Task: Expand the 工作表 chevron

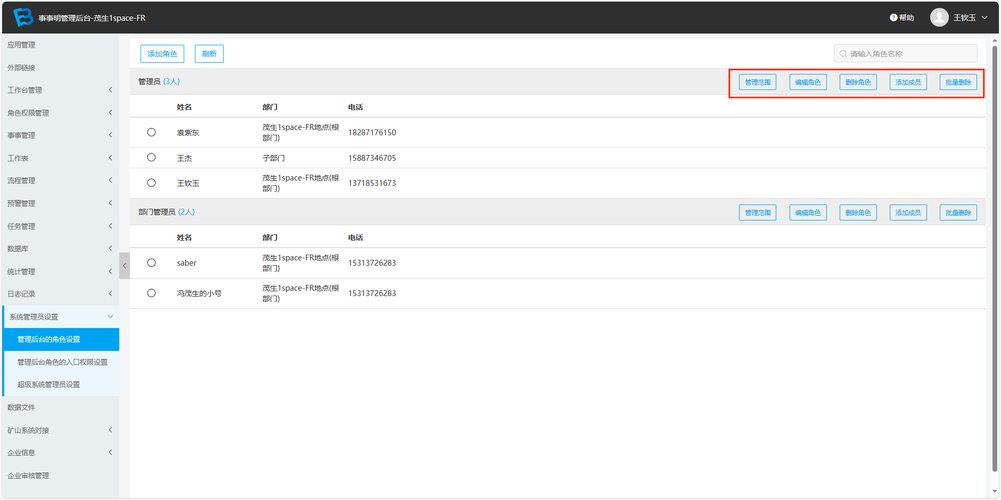Action: click(110, 158)
